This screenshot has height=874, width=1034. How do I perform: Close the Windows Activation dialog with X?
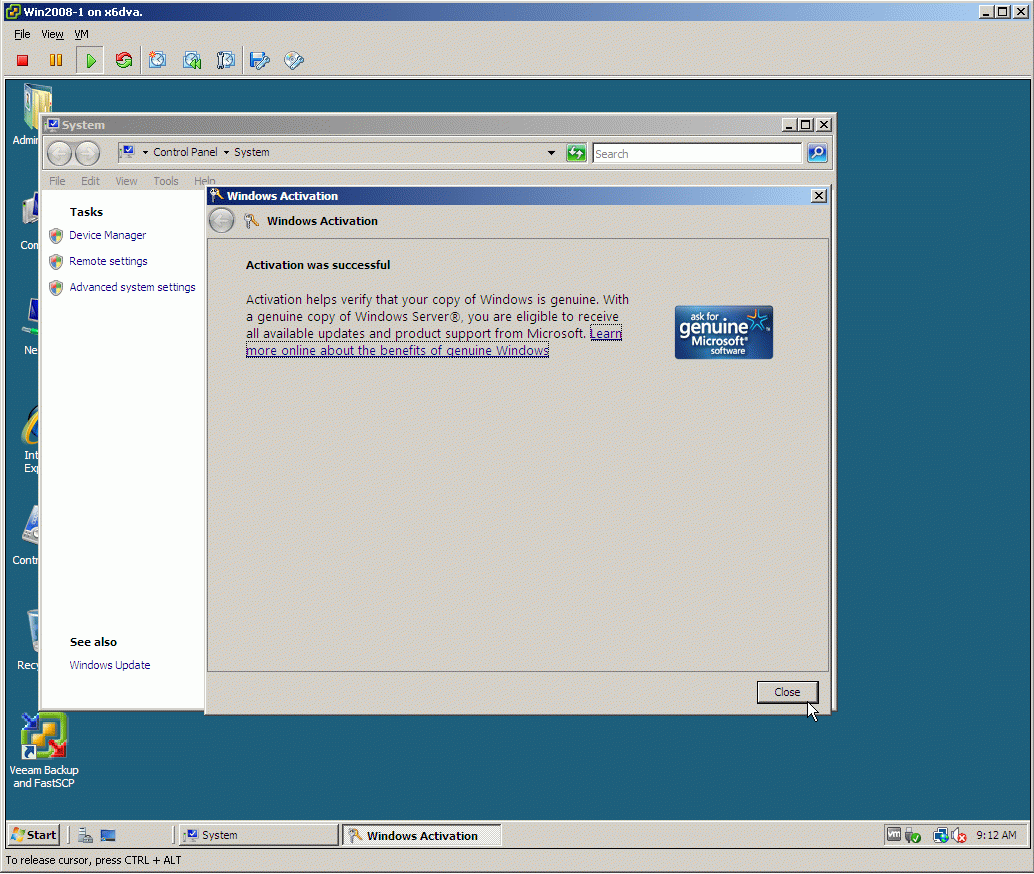coord(818,196)
